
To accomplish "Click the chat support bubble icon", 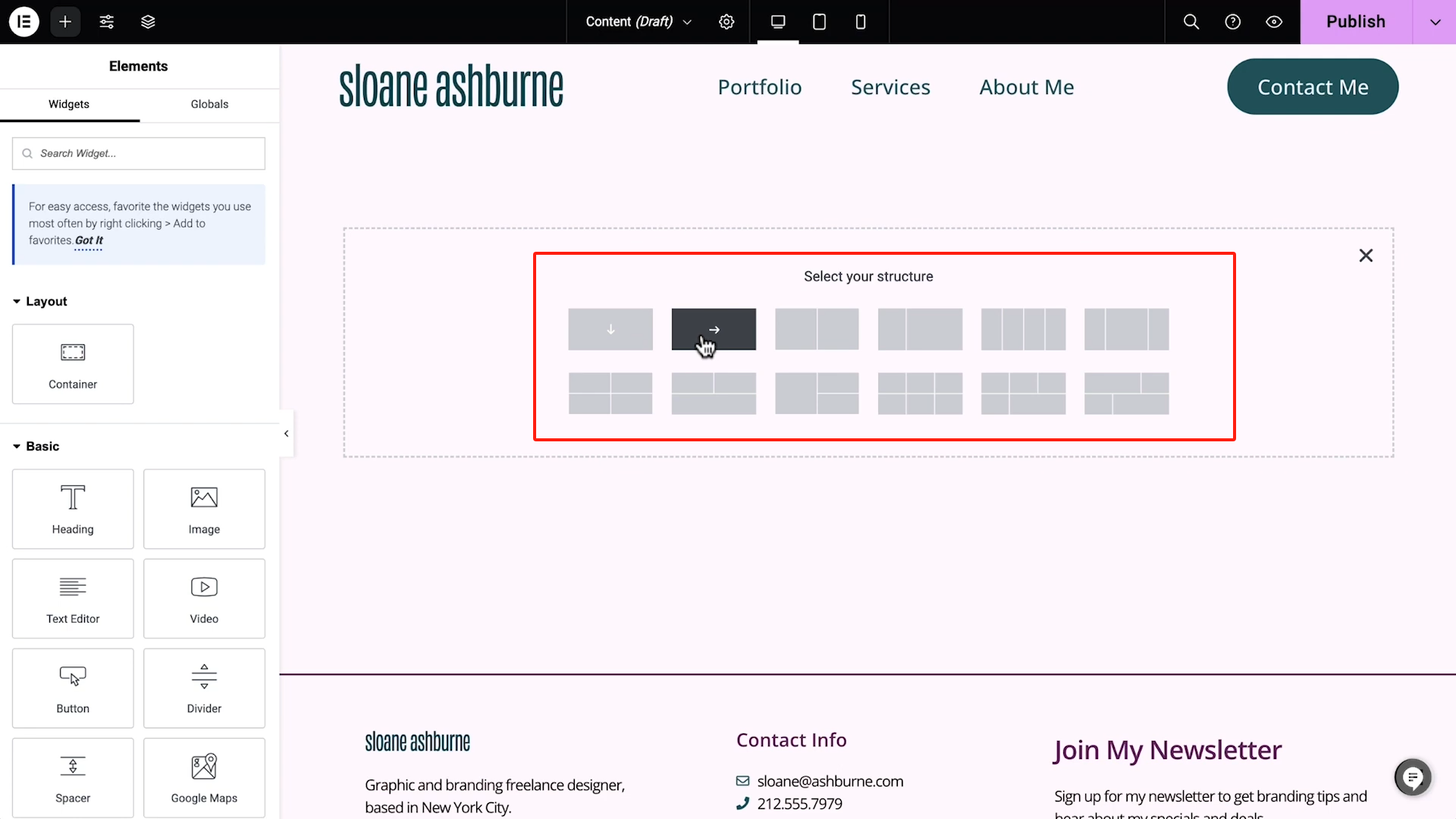I will point(1413,777).
